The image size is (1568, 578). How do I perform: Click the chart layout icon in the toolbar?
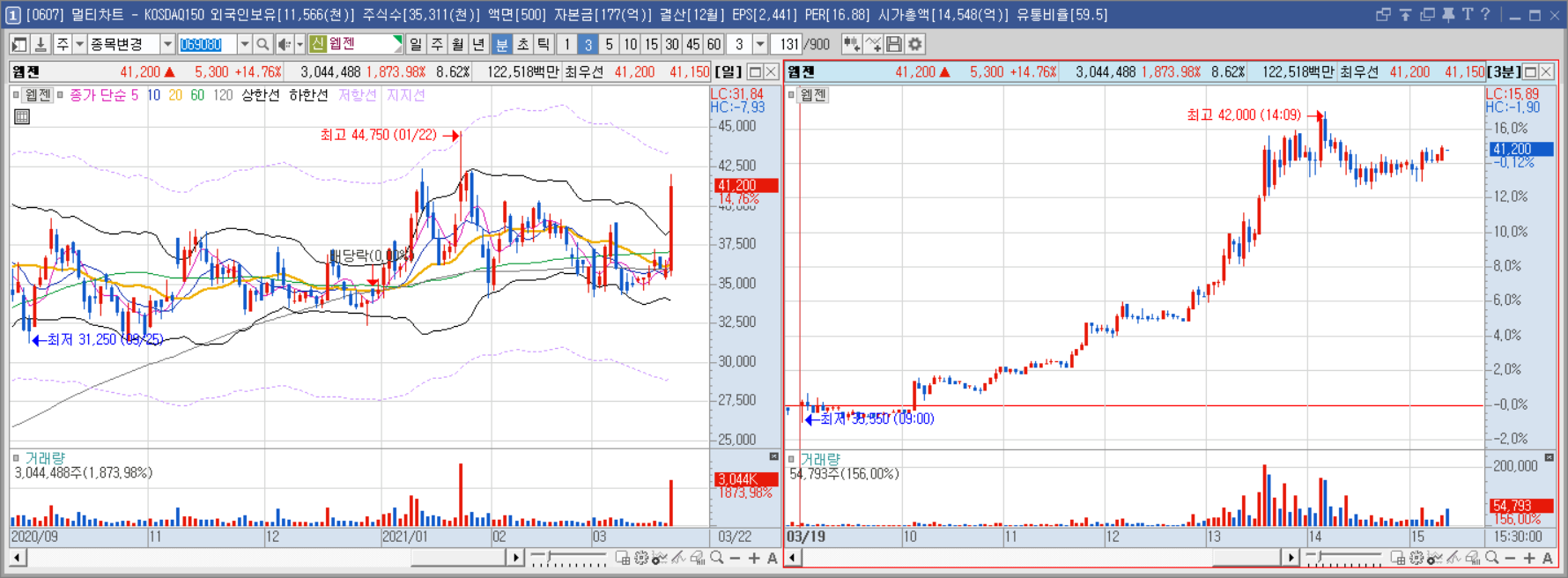(x=18, y=44)
